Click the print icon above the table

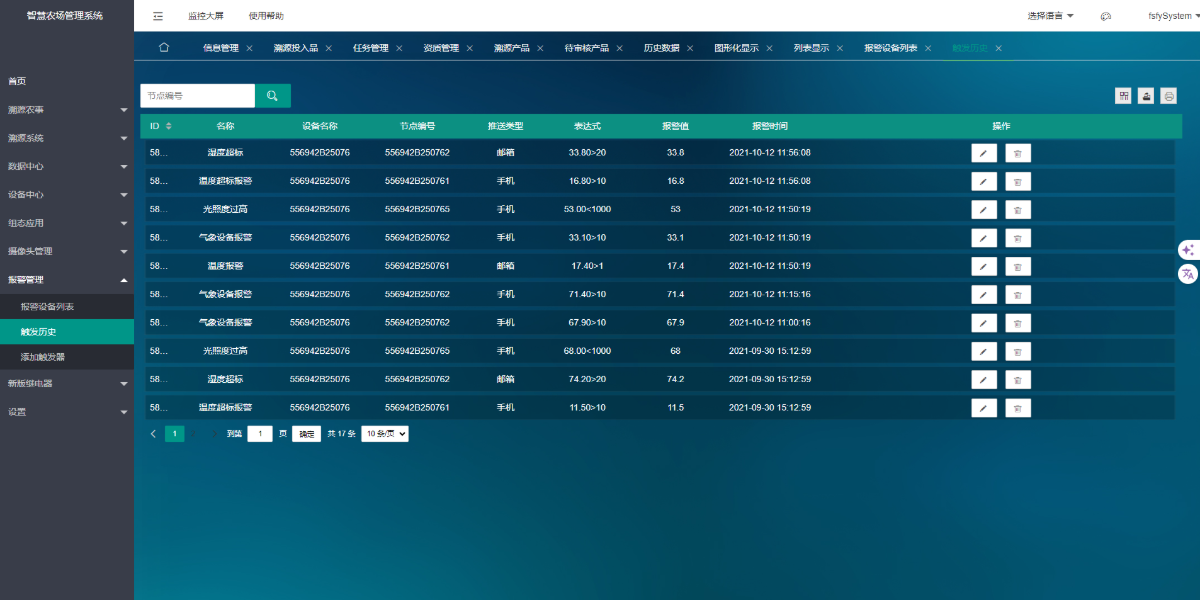tap(1168, 96)
